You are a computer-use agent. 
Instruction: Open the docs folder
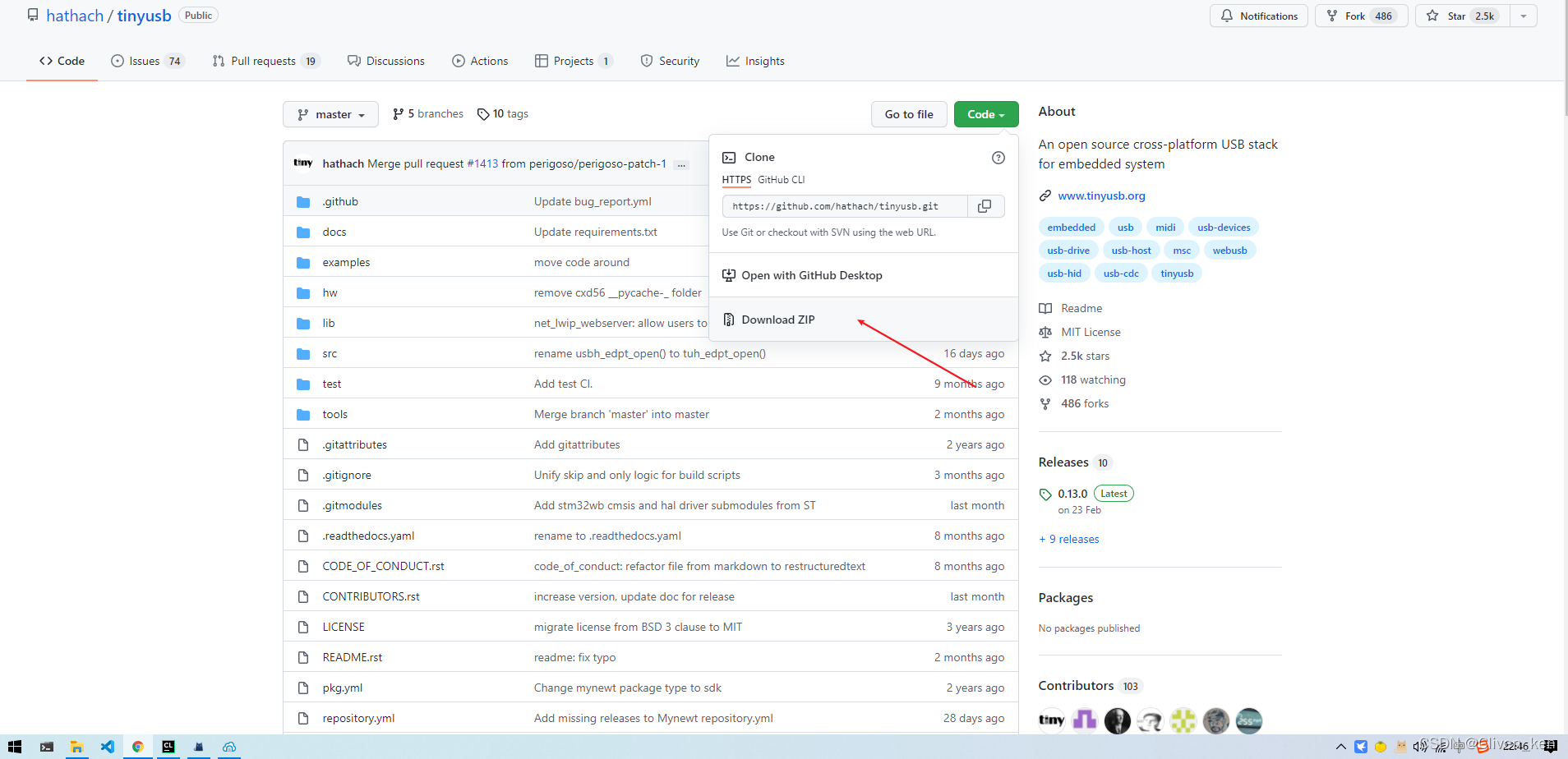pyautogui.click(x=334, y=232)
